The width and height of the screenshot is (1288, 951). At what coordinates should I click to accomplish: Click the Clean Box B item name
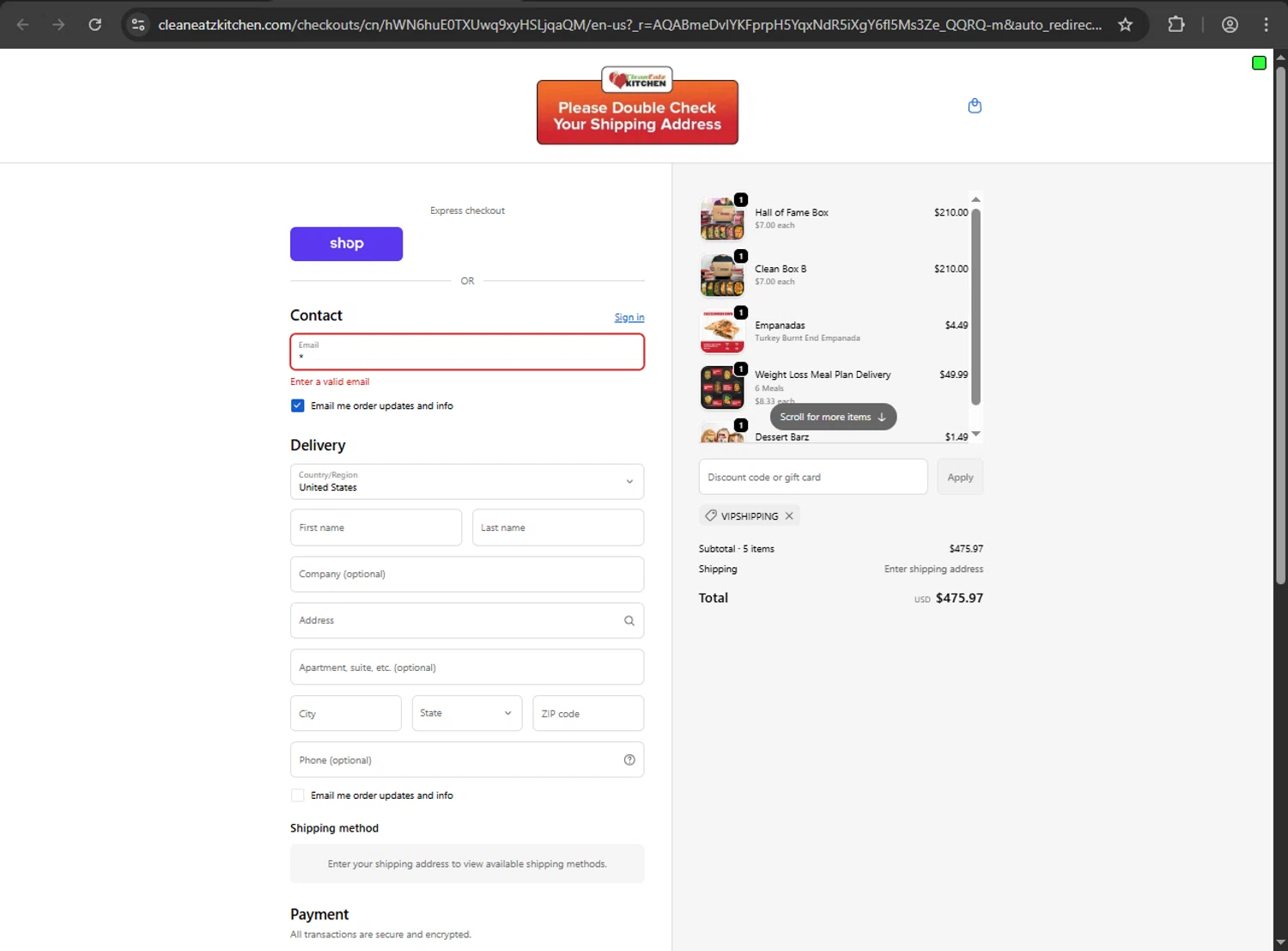[781, 269]
